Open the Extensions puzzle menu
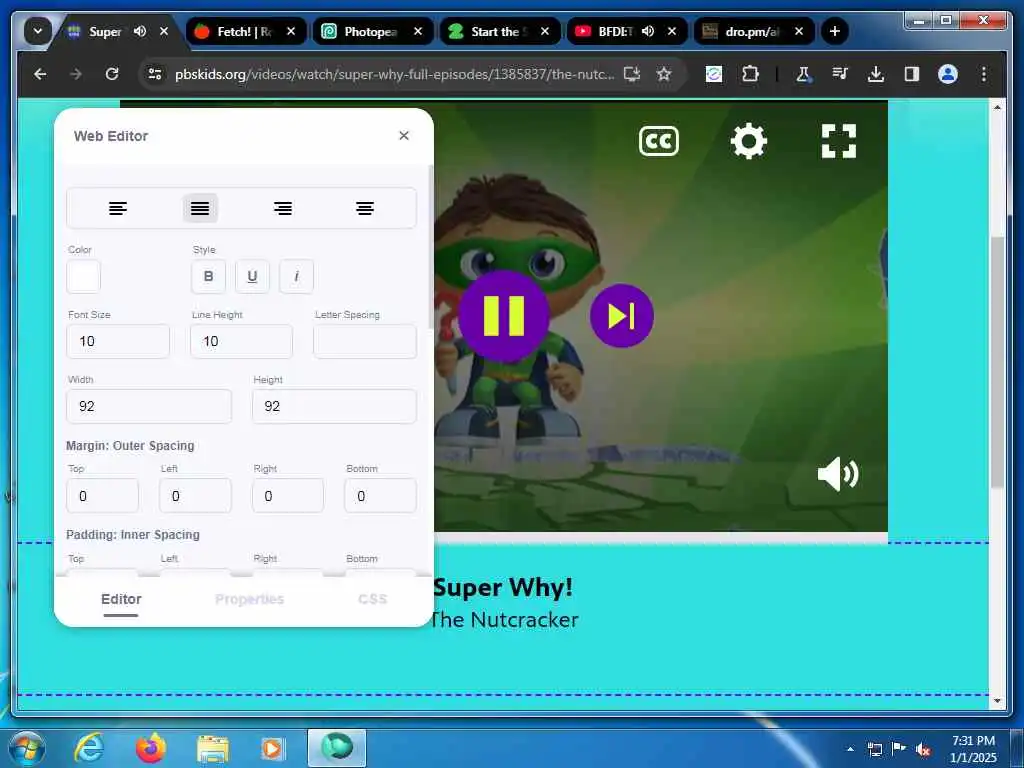The height and width of the screenshot is (768, 1024). pyautogui.click(x=750, y=74)
